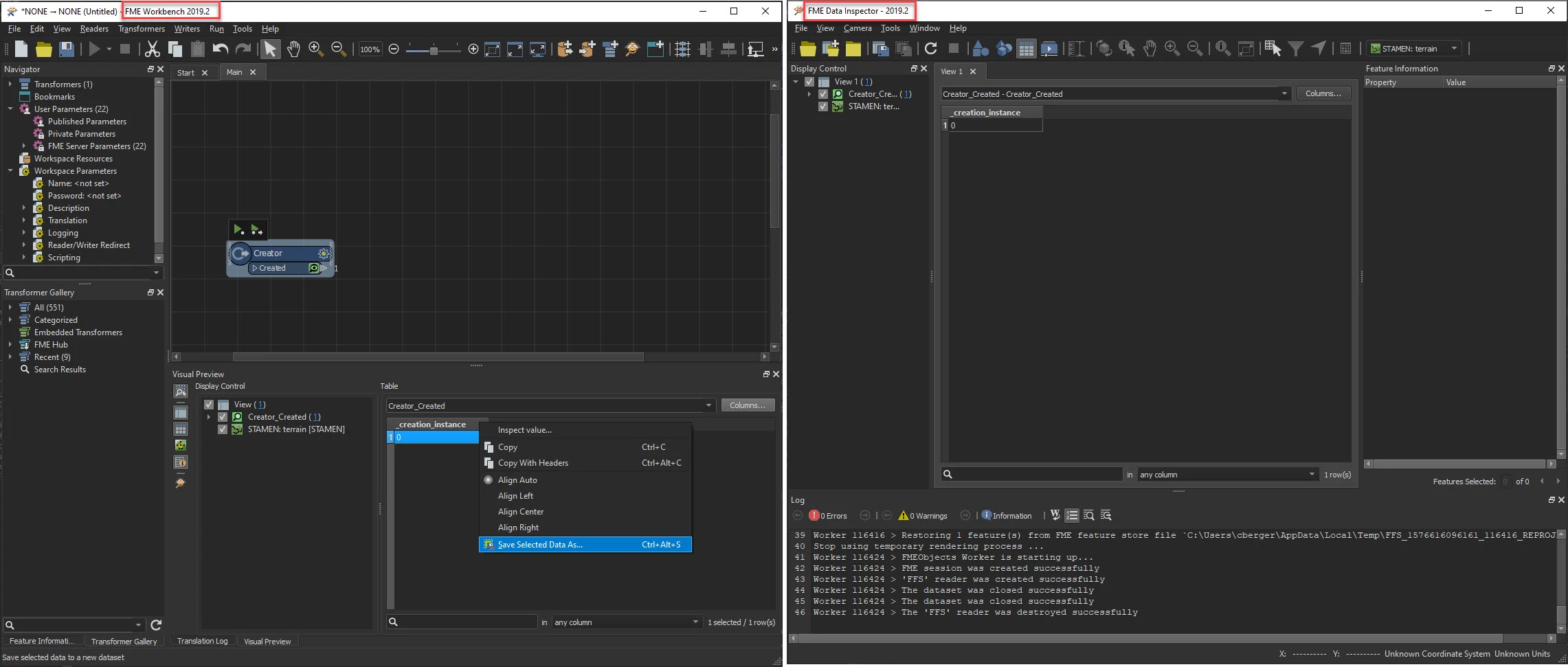1568x667 pixels.
Task: Toggle STAMEN: terrain [STAMEN] layer checkbox
Action: pyautogui.click(x=223, y=429)
